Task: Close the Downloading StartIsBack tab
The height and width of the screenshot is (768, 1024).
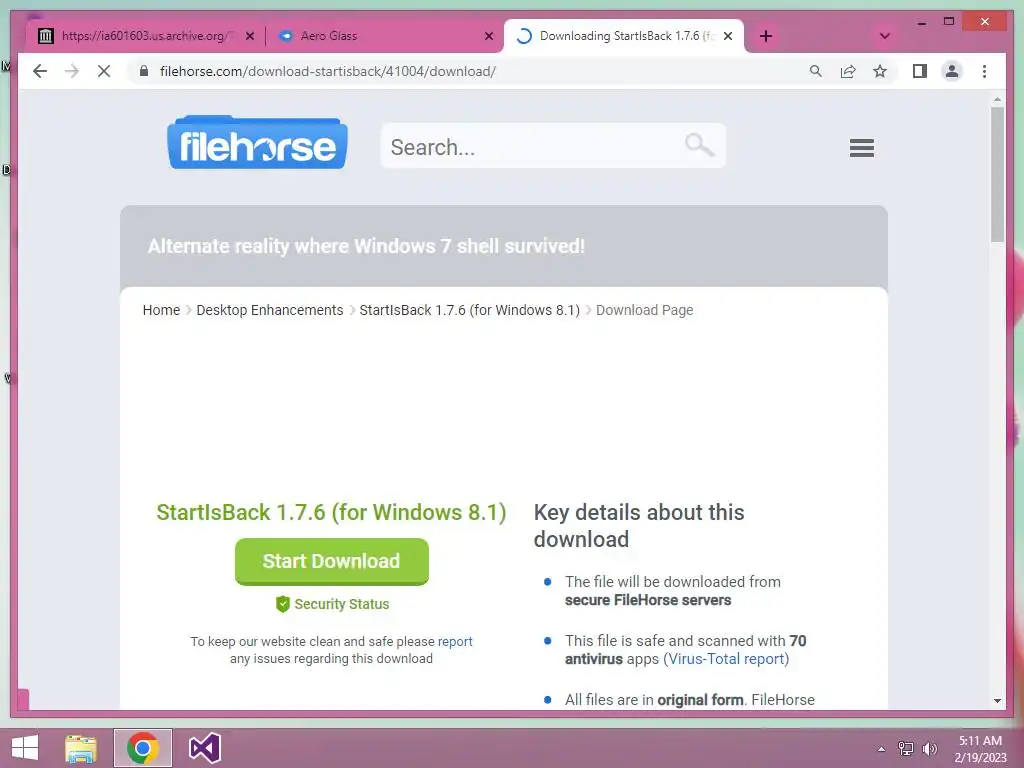Action: tap(728, 36)
